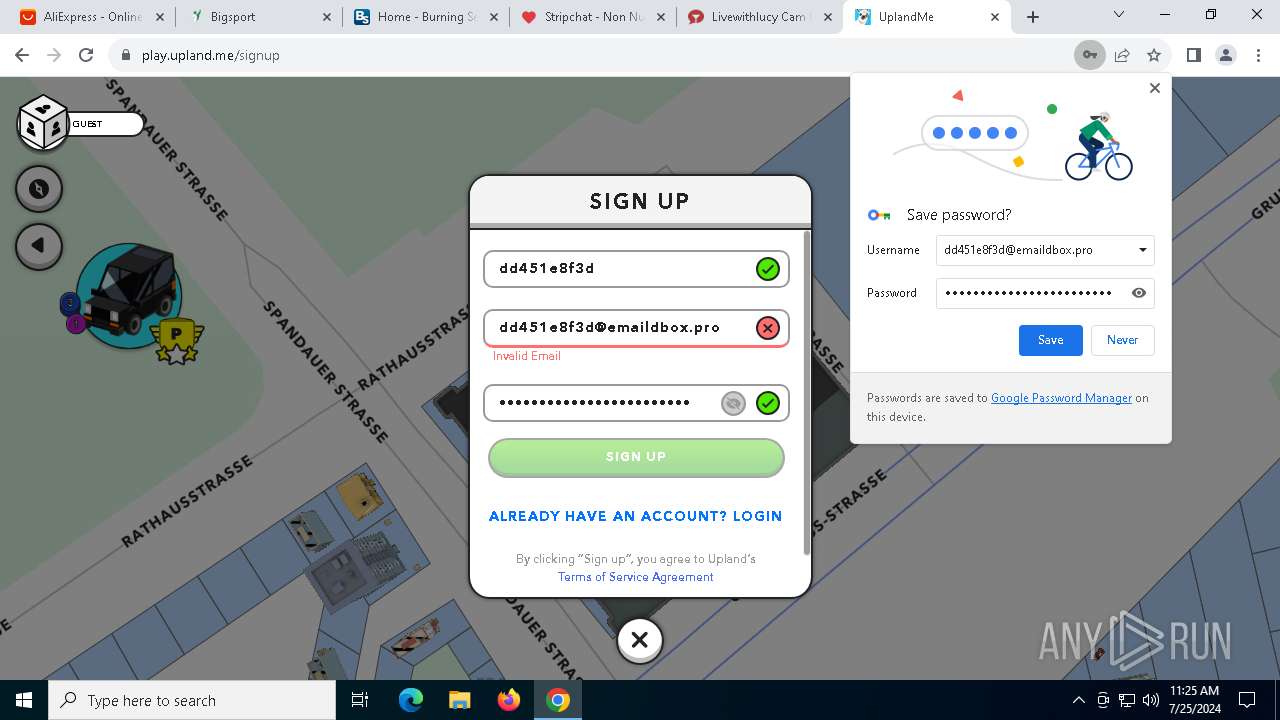Switch to the Bigsport tab
The width and height of the screenshot is (1280, 720).
coord(258,17)
